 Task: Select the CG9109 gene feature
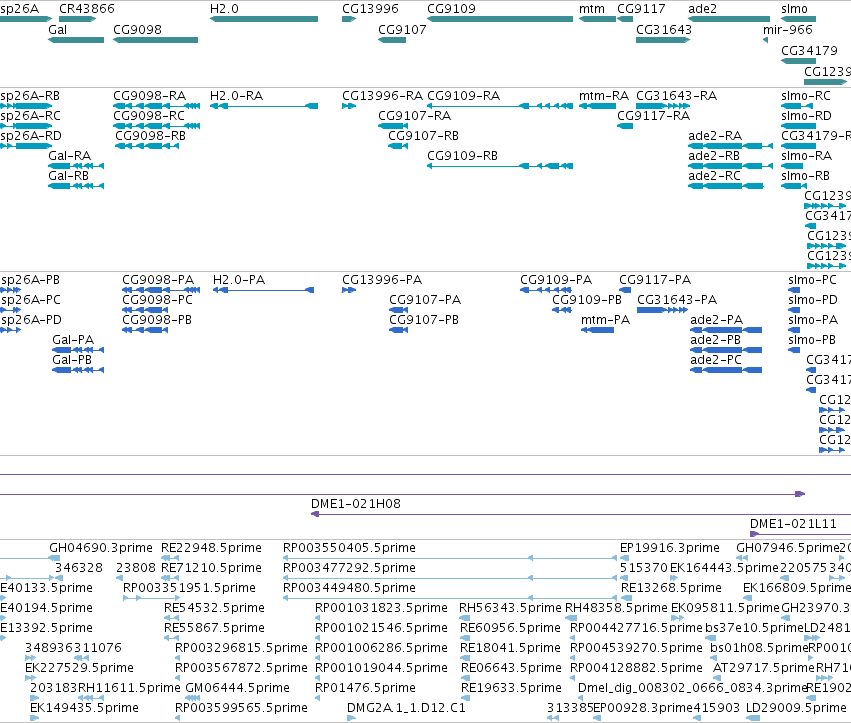[500, 19]
